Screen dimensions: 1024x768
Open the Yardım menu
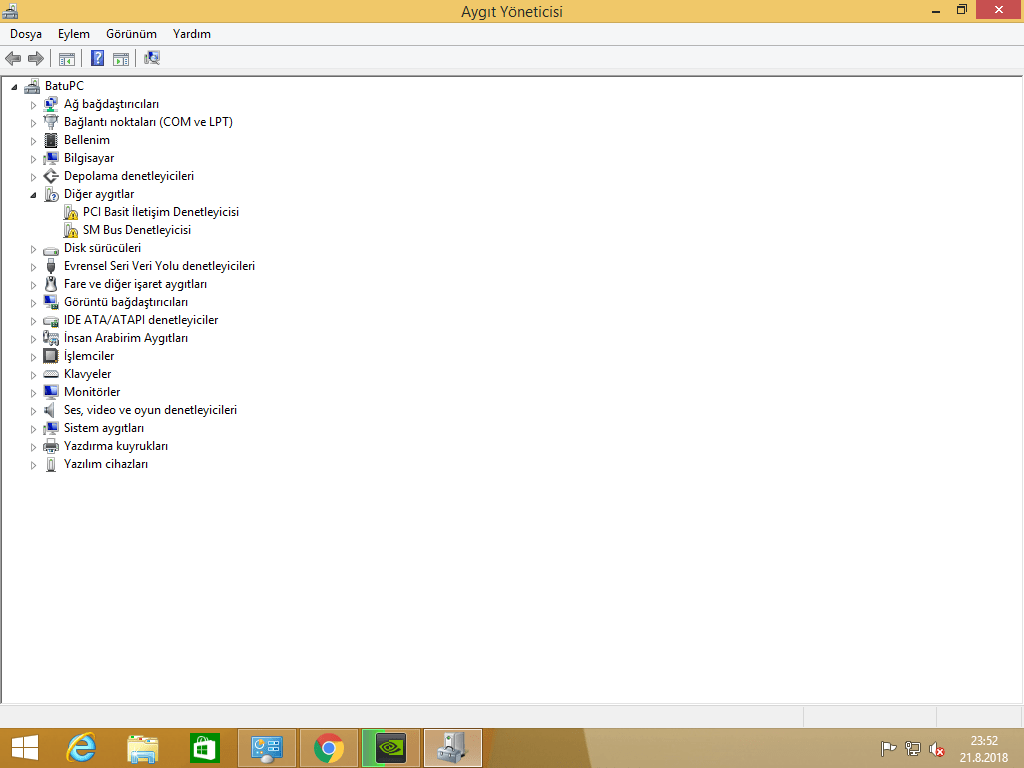click(x=191, y=34)
